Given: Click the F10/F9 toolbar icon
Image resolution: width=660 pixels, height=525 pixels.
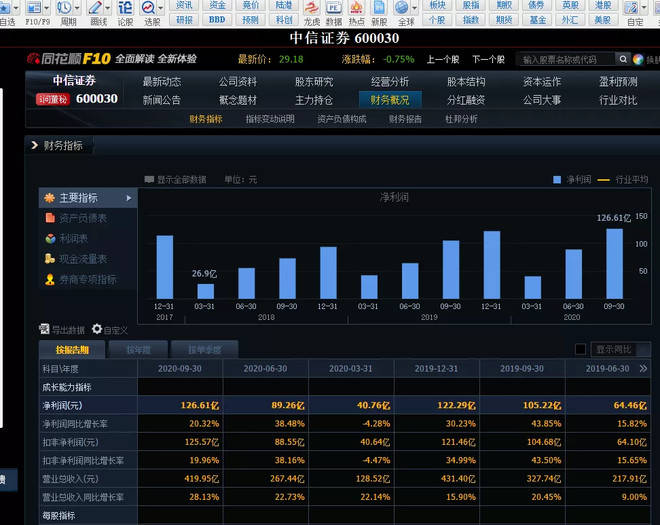Looking at the screenshot, I should (x=34, y=8).
